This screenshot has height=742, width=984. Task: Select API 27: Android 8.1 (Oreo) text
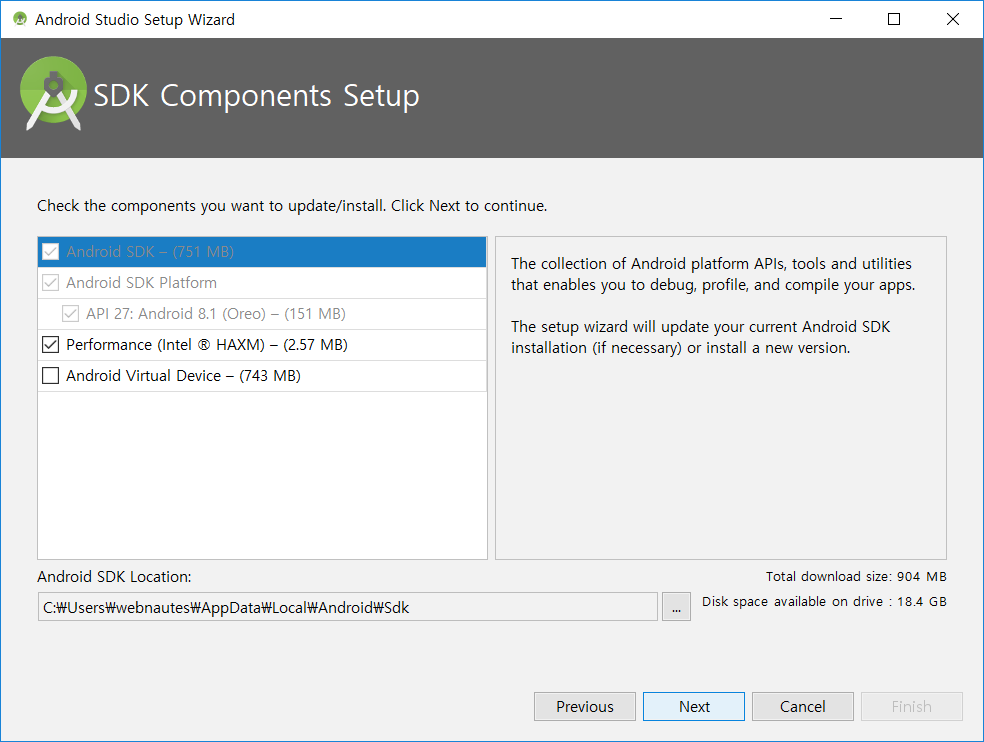pos(216,314)
